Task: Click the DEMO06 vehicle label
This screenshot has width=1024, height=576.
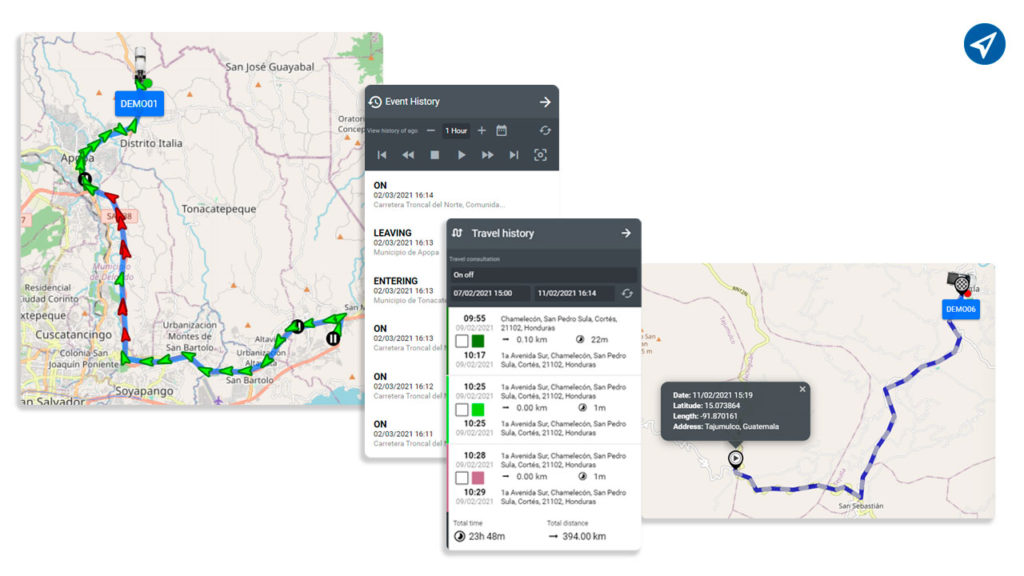Action: click(961, 310)
